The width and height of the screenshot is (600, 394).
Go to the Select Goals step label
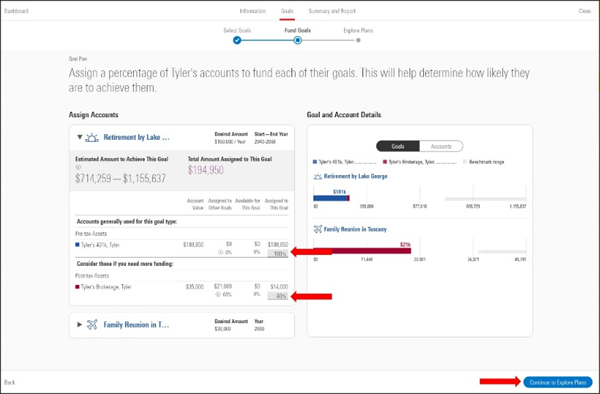click(x=237, y=30)
